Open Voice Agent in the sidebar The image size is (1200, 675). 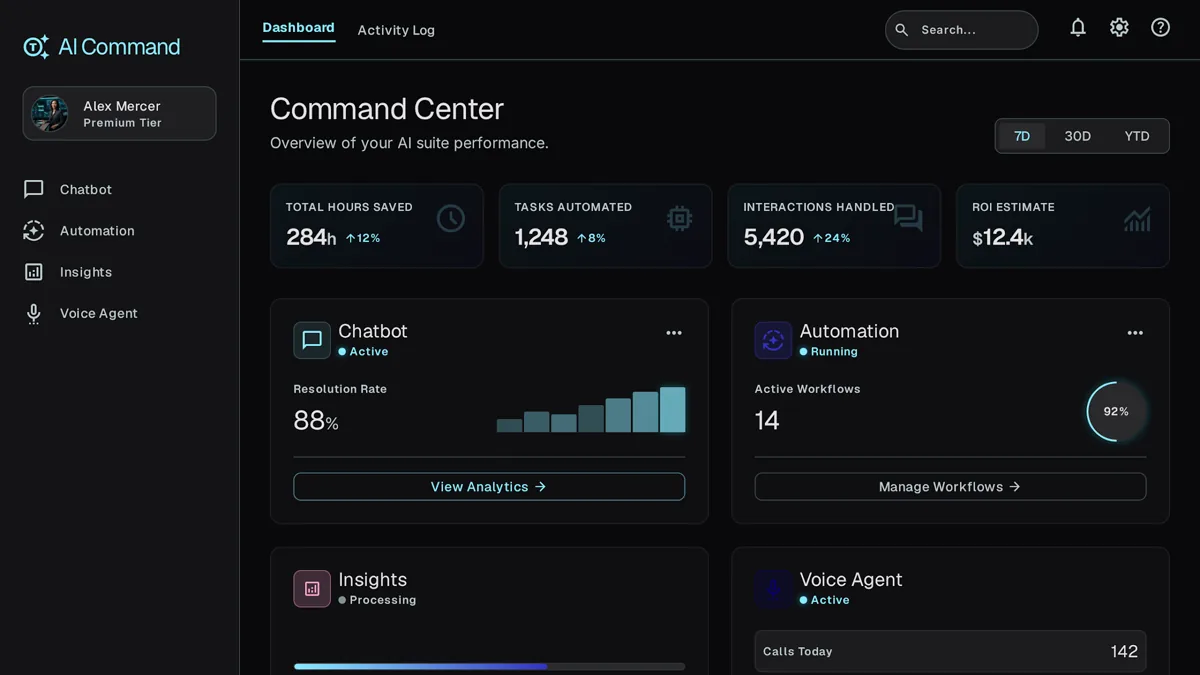pos(119,314)
